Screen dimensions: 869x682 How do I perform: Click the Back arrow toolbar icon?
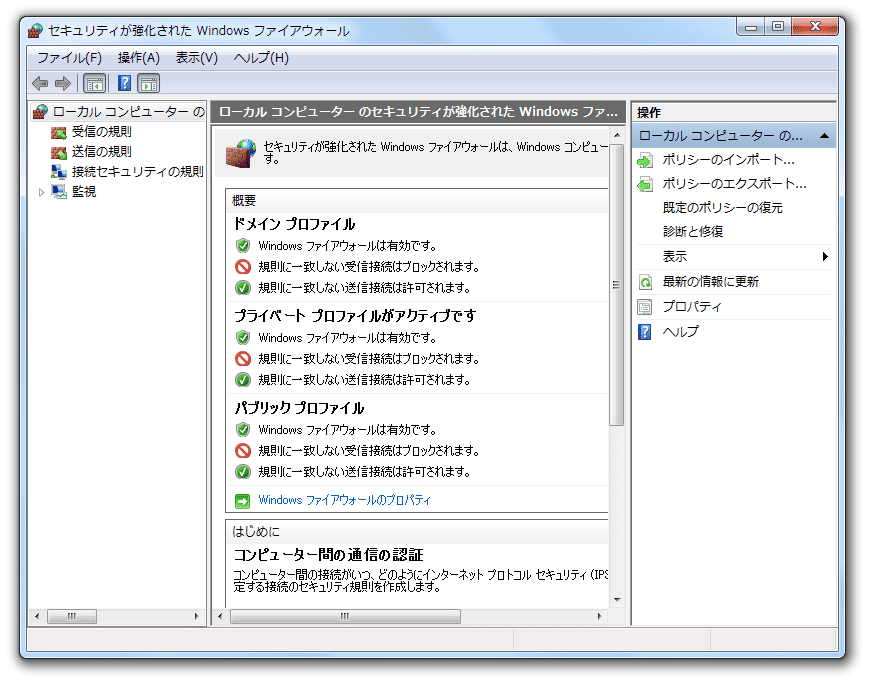tap(40, 84)
